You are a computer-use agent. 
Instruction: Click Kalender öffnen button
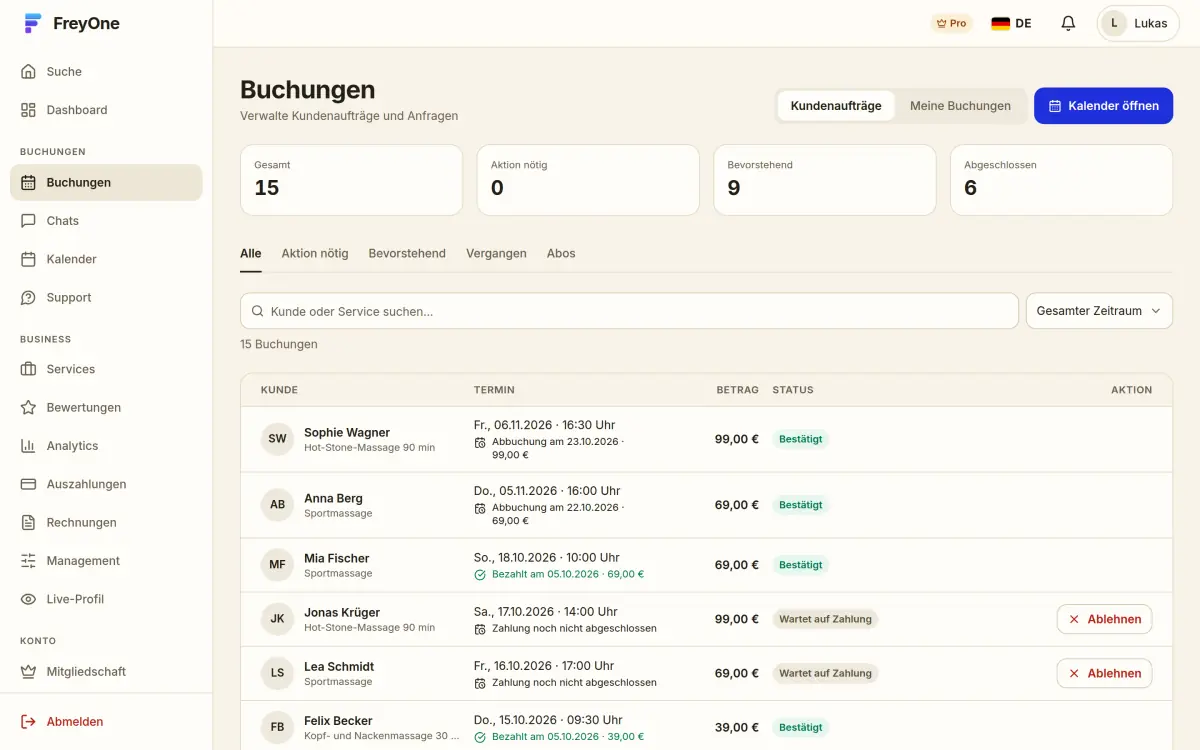pos(1103,106)
